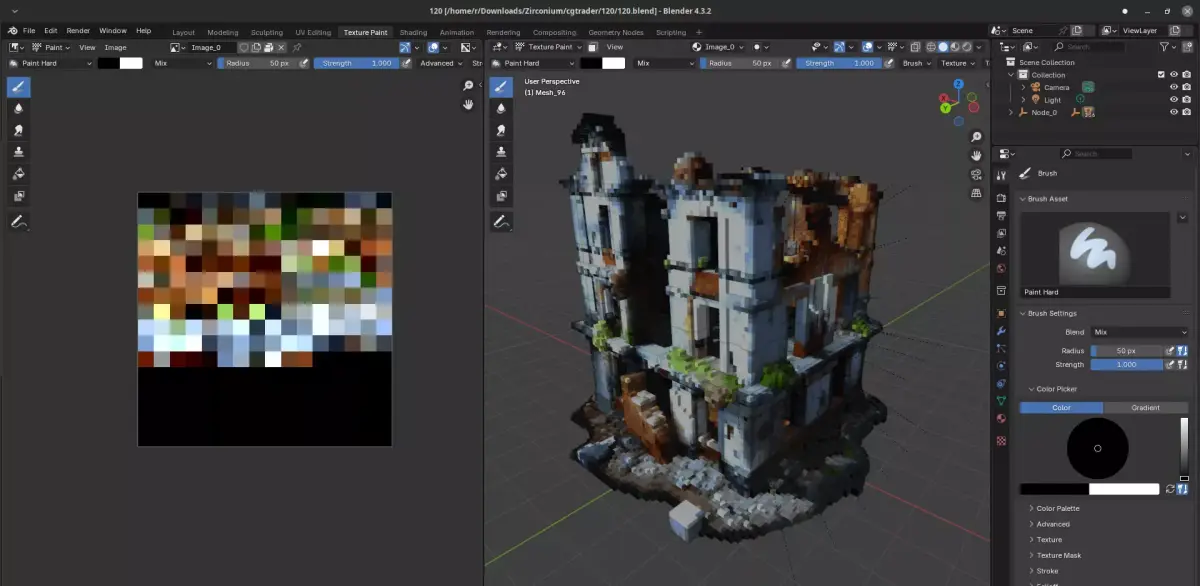Select the Mask tool in the image editor toolbar

(18, 196)
